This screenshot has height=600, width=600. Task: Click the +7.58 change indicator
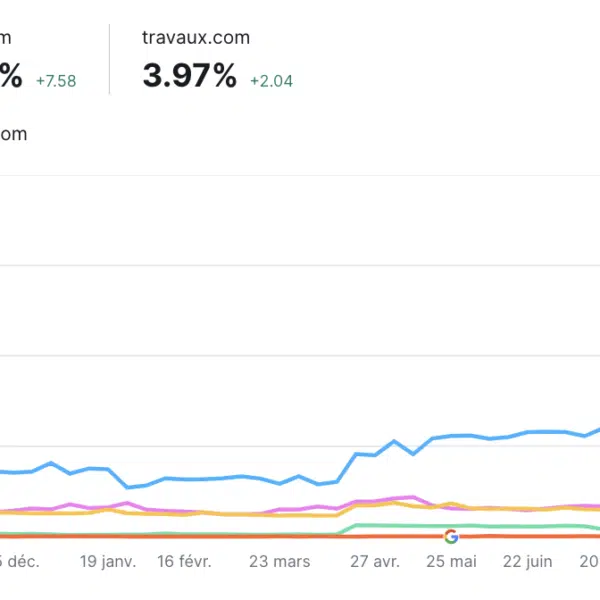55,81
